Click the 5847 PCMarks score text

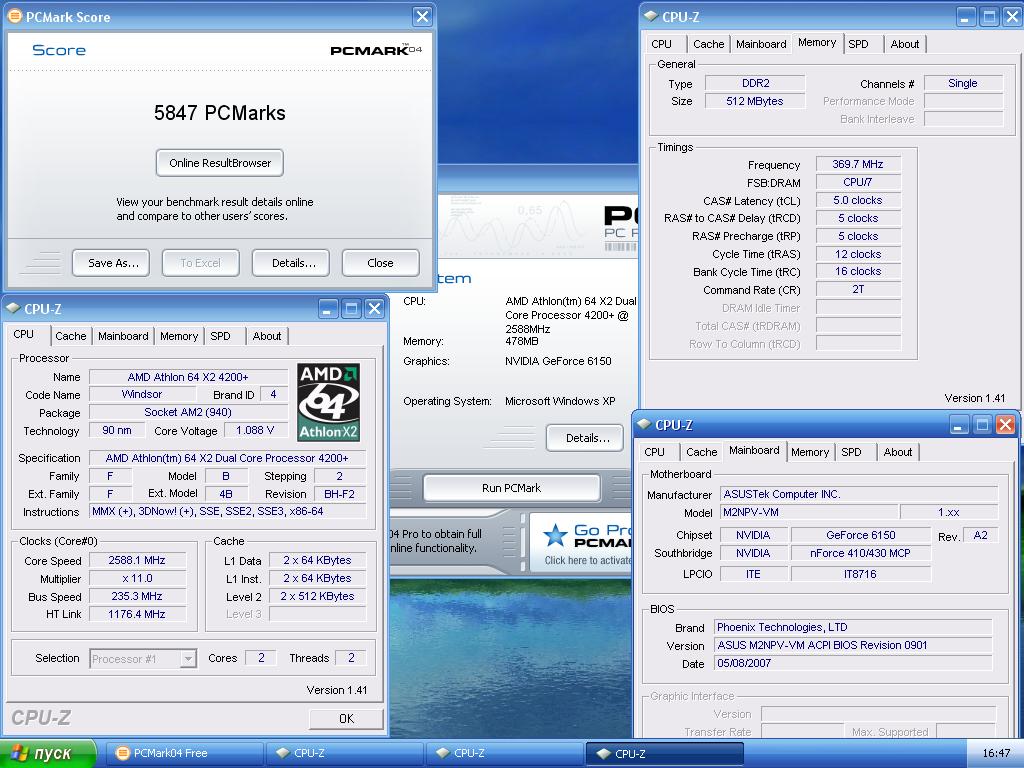219,113
